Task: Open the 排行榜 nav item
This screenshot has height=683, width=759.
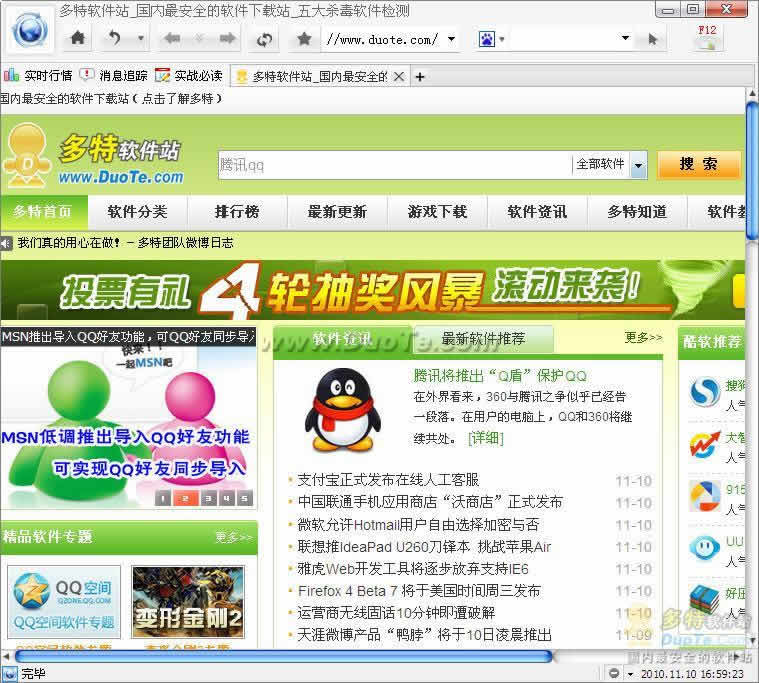Action: click(237, 212)
